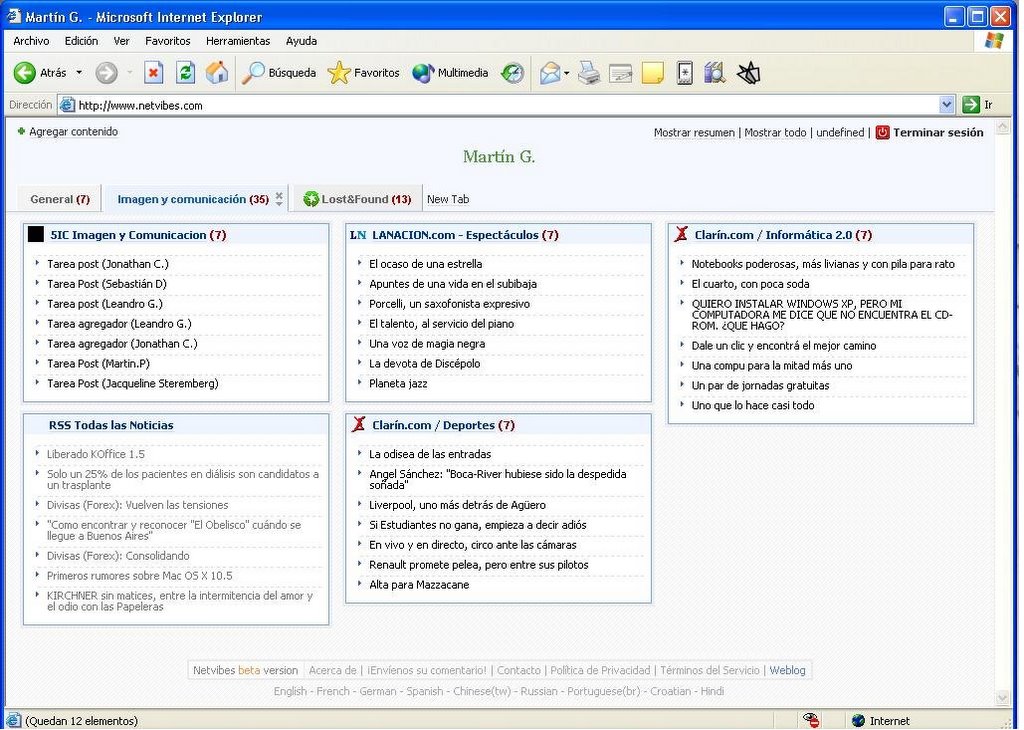Open 'El ocaso de una estrella' article

[425, 264]
